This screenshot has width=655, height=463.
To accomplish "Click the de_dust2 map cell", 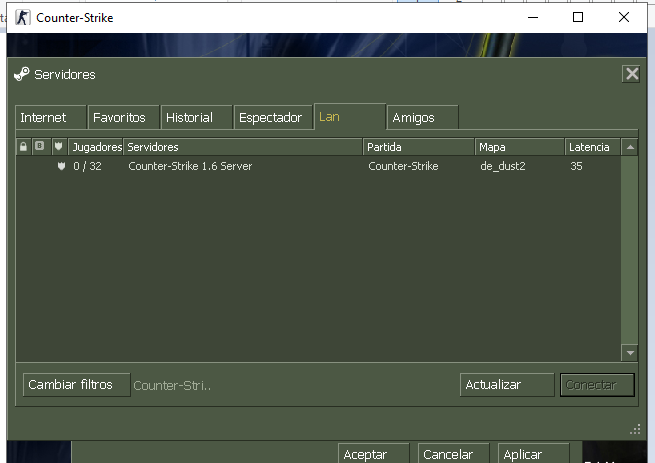I will (503, 166).
